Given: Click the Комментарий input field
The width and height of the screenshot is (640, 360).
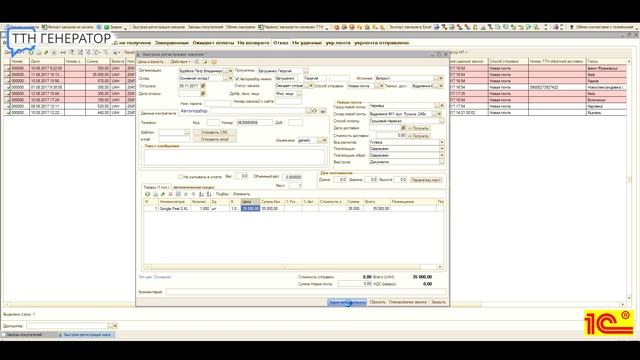Looking at the screenshot, I should [306, 292].
